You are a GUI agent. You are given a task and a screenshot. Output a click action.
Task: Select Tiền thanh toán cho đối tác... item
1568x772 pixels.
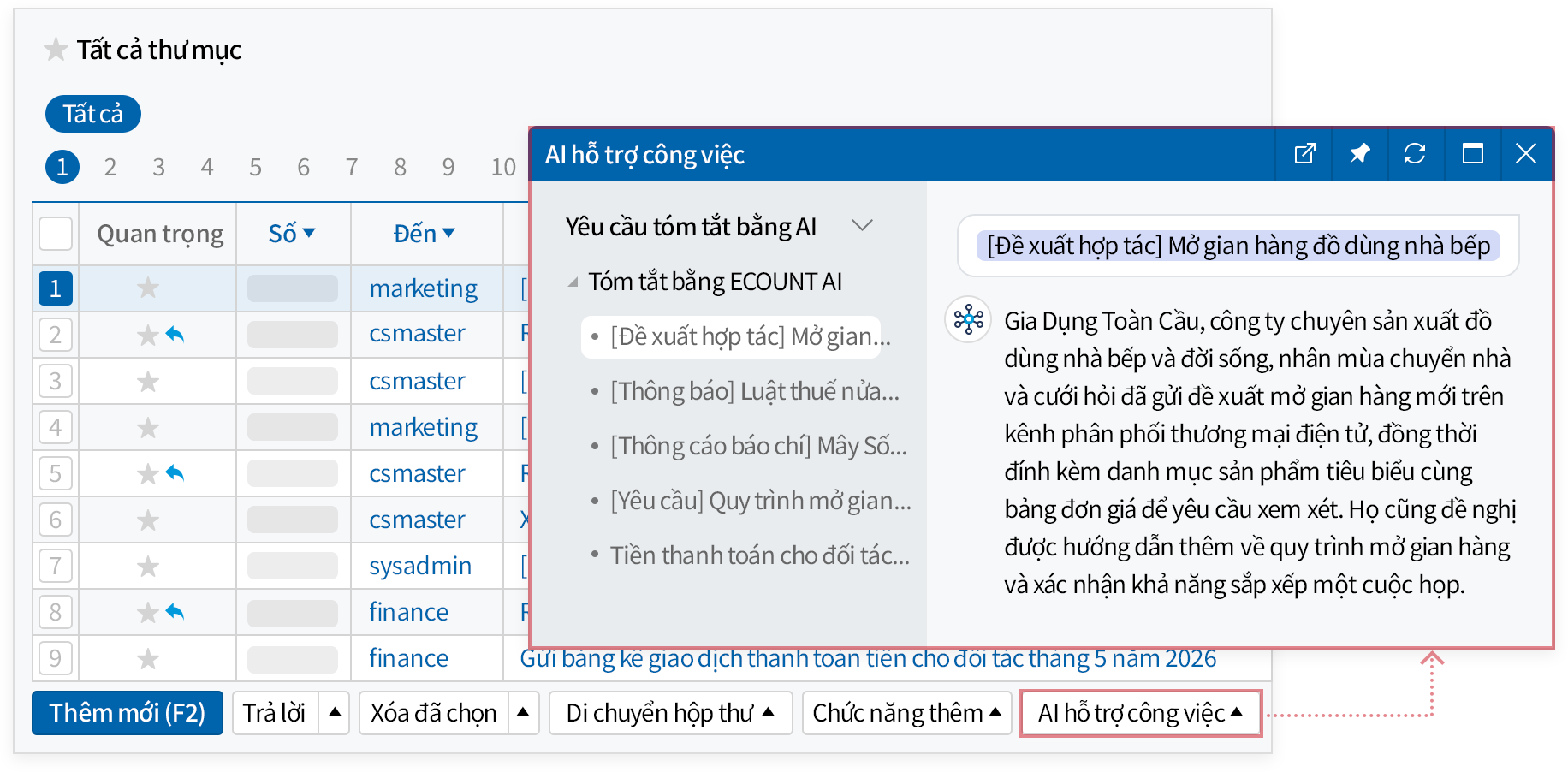click(759, 555)
